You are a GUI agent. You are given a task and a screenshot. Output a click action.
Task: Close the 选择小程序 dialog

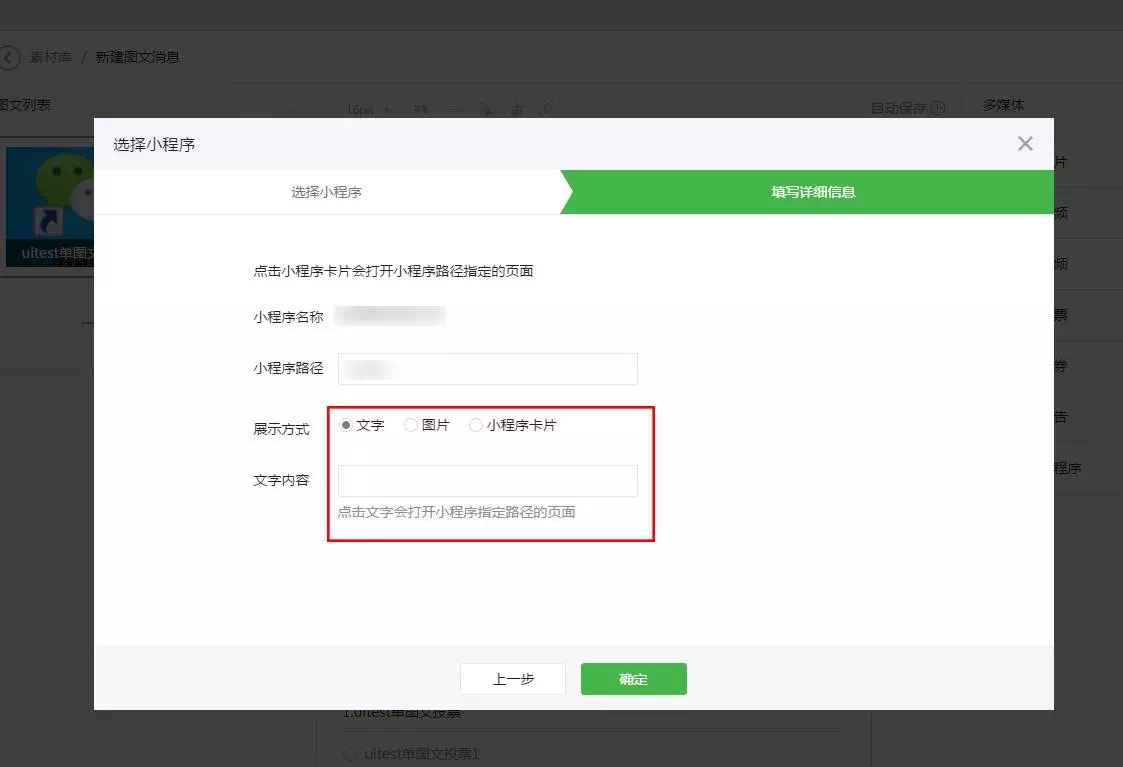click(1025, 144)
